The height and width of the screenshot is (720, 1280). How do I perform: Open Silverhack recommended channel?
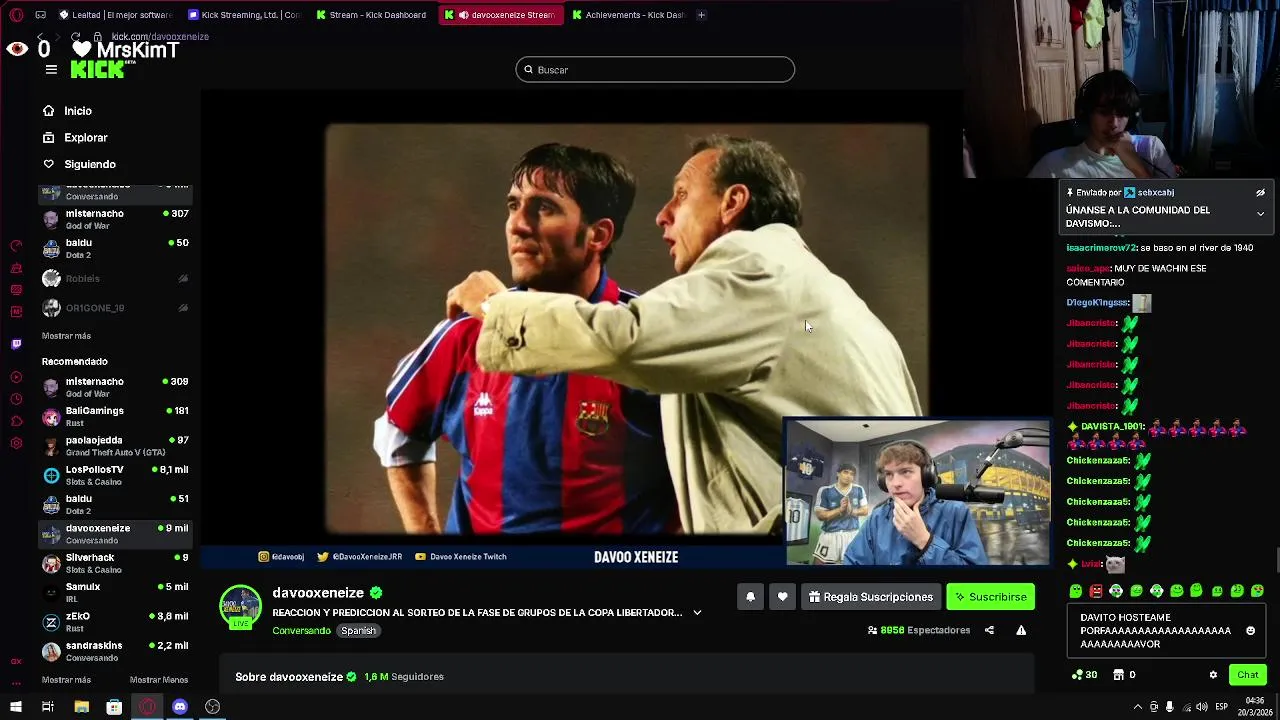pos(115,563)
